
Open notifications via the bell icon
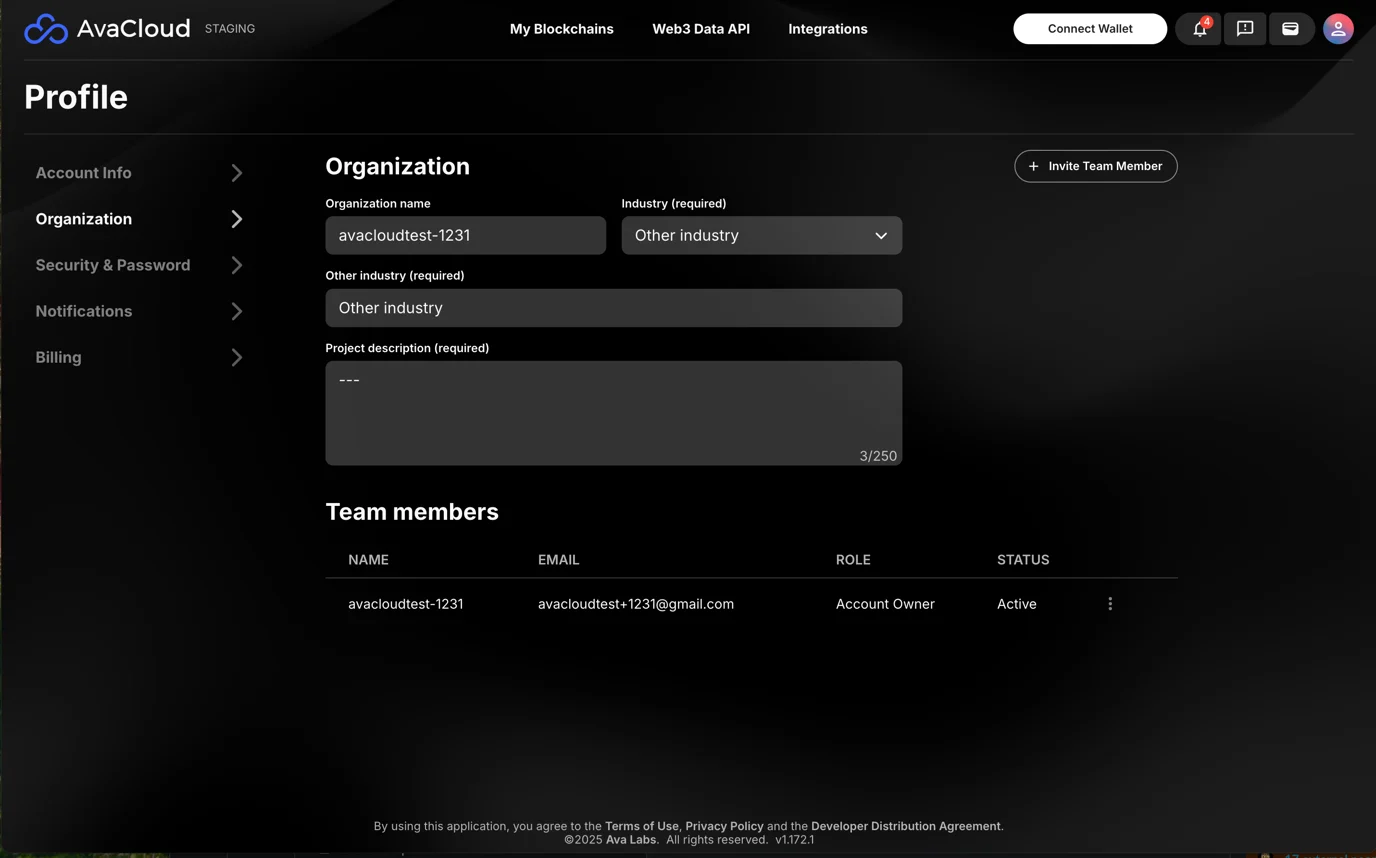coord(1197,29)
